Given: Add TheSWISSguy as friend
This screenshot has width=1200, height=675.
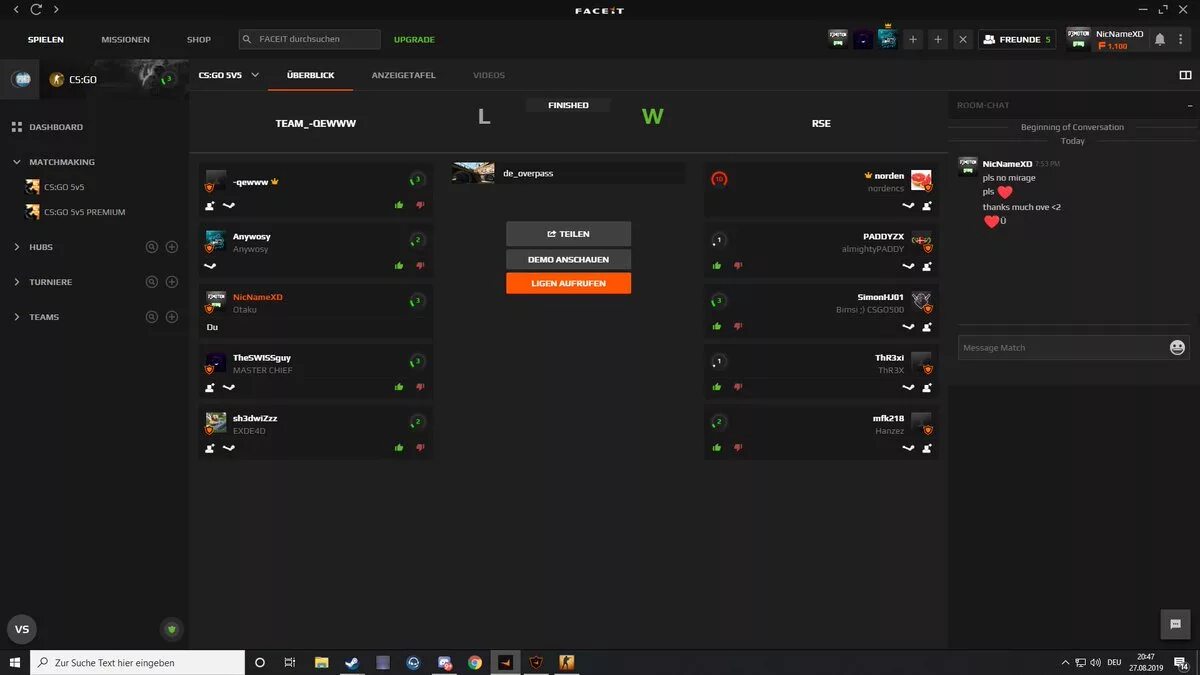Looking at the screenshot, I should (x=210, y=387).
